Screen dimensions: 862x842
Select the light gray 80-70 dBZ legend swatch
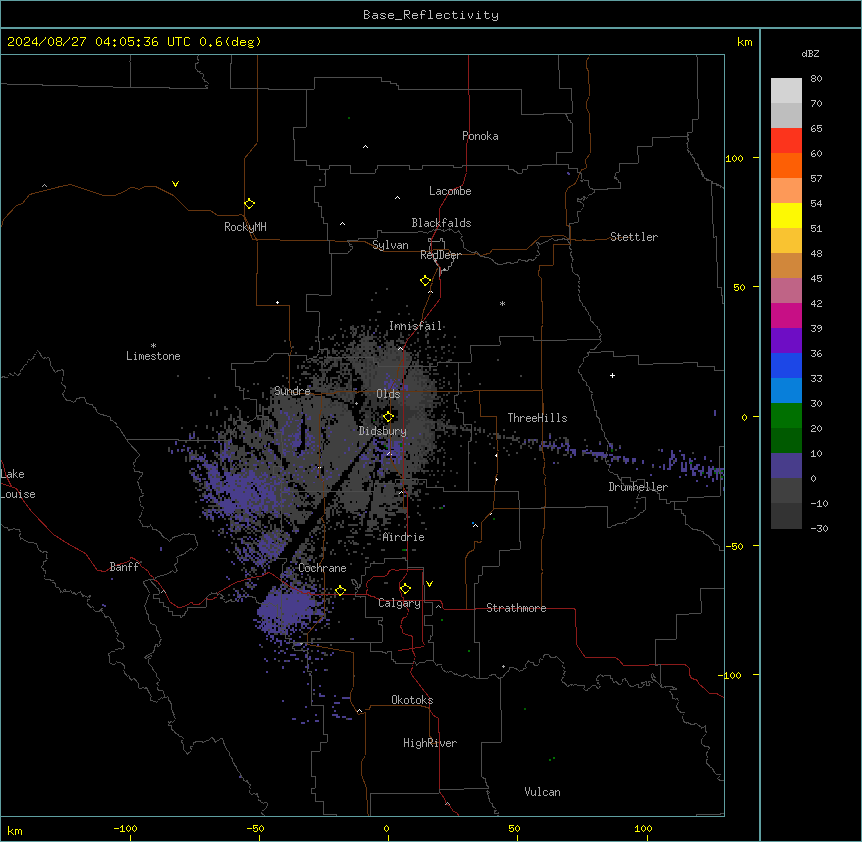coord(786,91)
